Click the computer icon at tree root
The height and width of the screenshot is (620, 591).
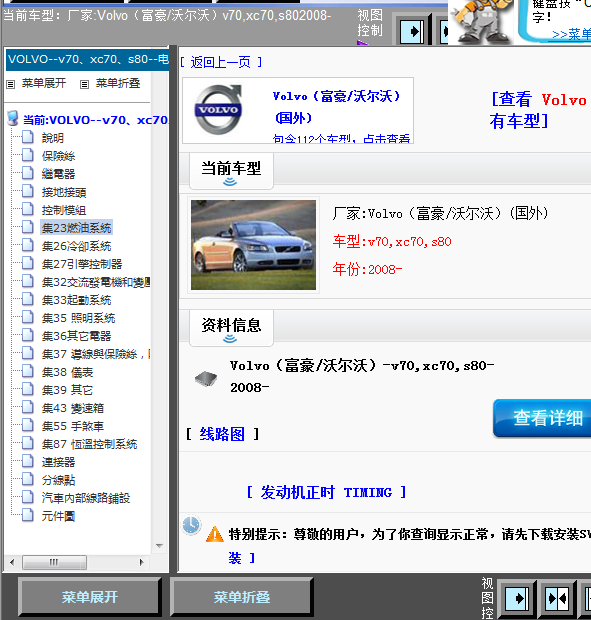tap(13, 118)
